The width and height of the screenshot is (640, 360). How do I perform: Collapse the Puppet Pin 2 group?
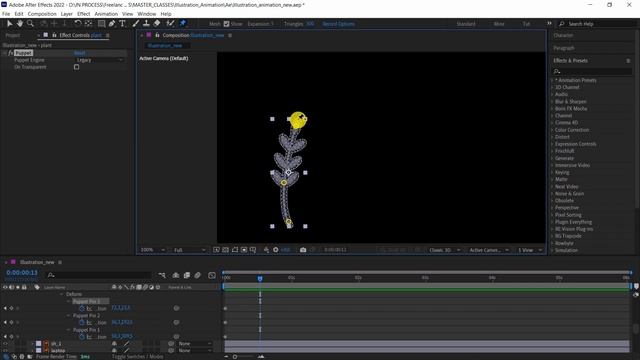point(68,316)
